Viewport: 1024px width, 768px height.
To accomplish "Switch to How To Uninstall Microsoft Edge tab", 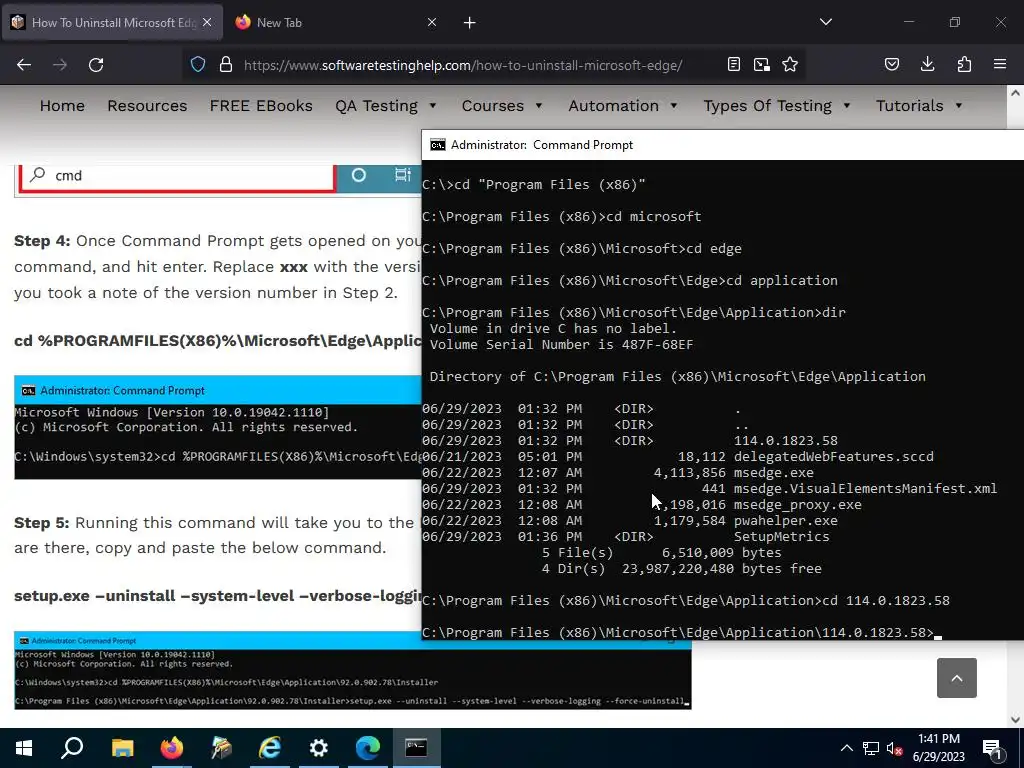I will (x=112, y=22).
